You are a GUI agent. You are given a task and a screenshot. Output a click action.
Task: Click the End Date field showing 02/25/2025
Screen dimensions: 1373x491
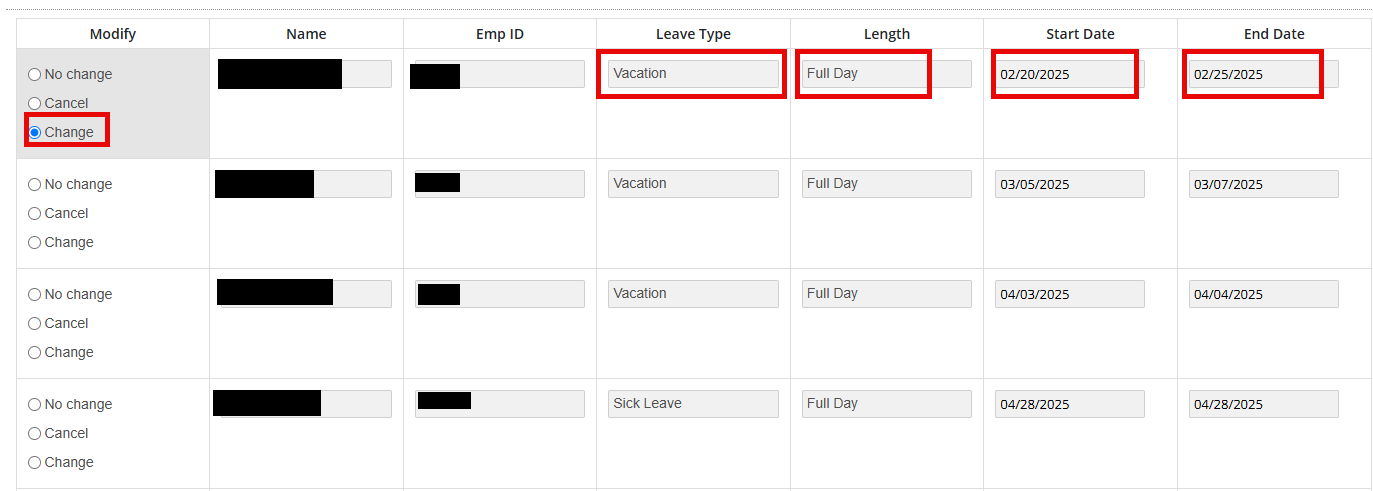[1263, 74]
